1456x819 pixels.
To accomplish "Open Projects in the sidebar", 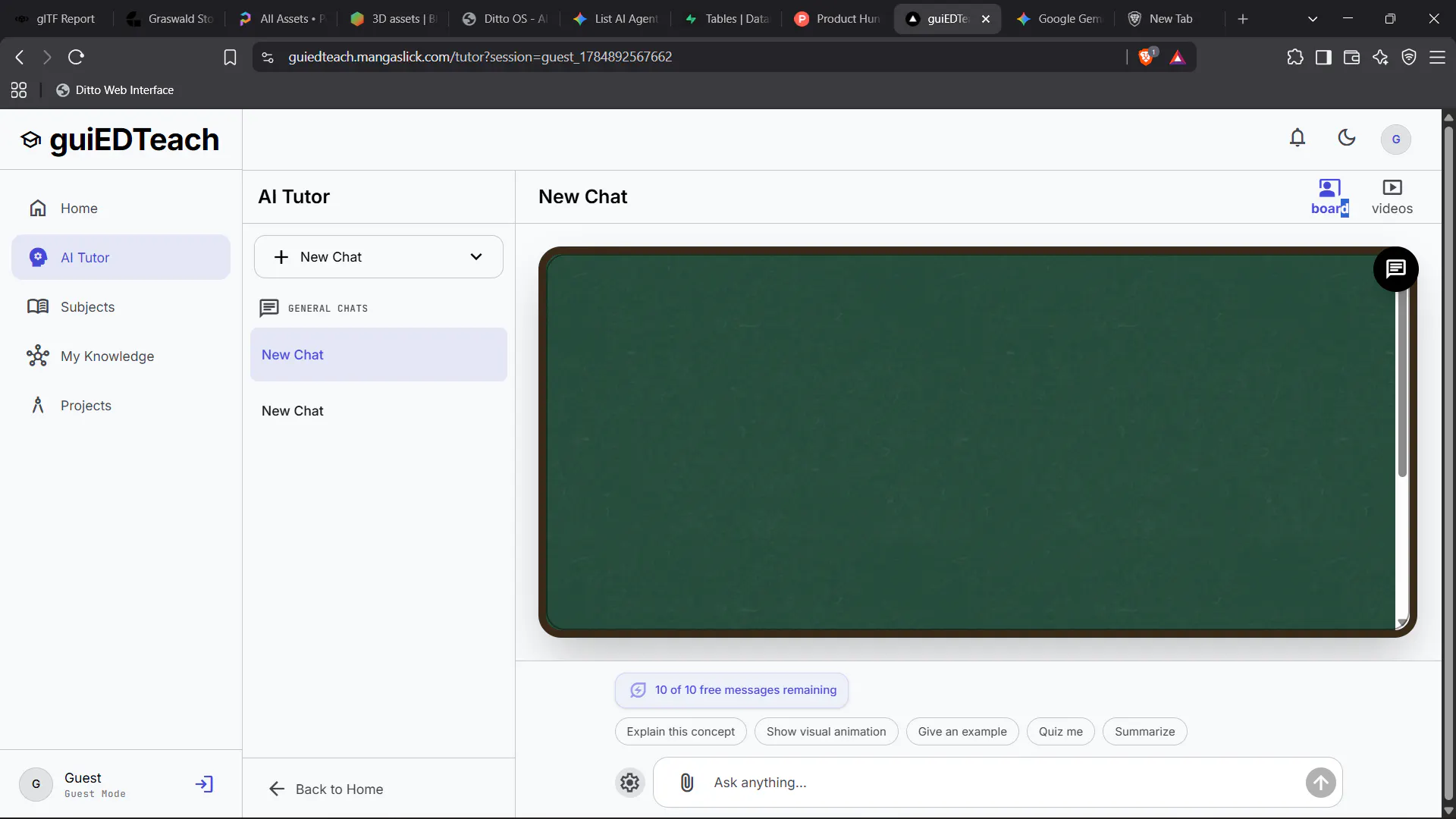I will [121, 406].
